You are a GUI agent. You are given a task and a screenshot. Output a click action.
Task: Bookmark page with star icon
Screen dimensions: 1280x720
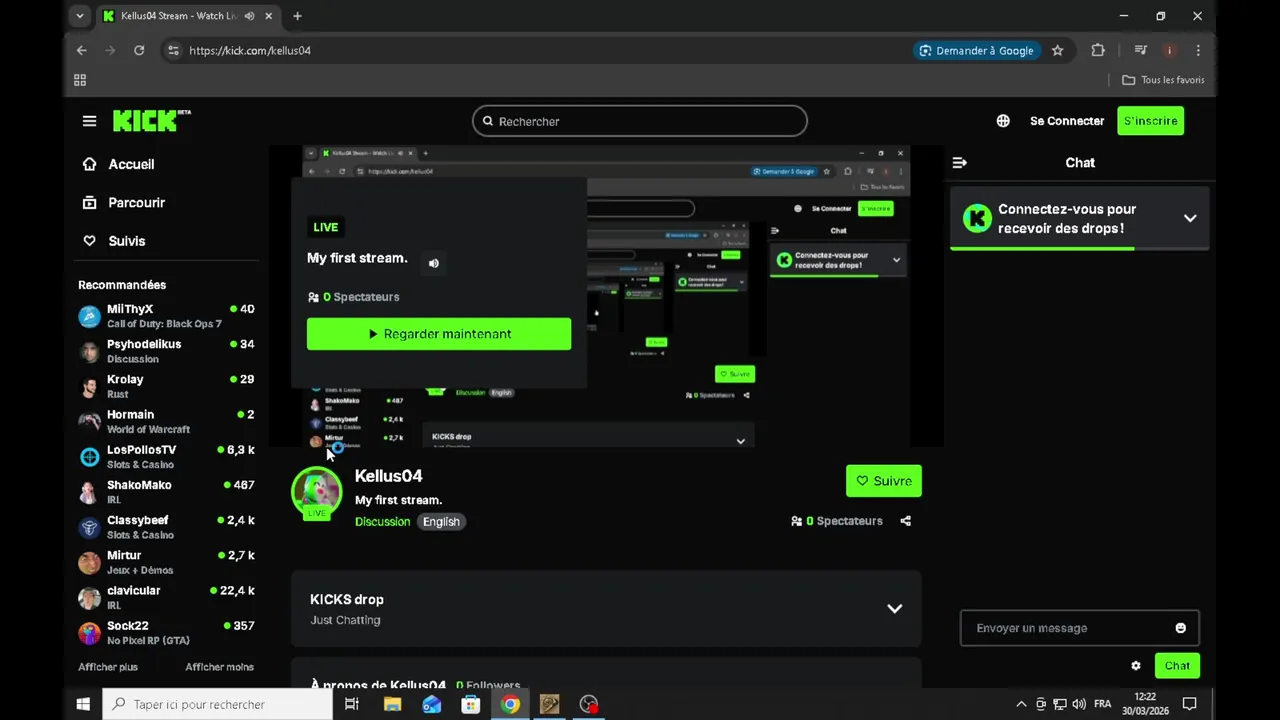[x=1057, y=50]
